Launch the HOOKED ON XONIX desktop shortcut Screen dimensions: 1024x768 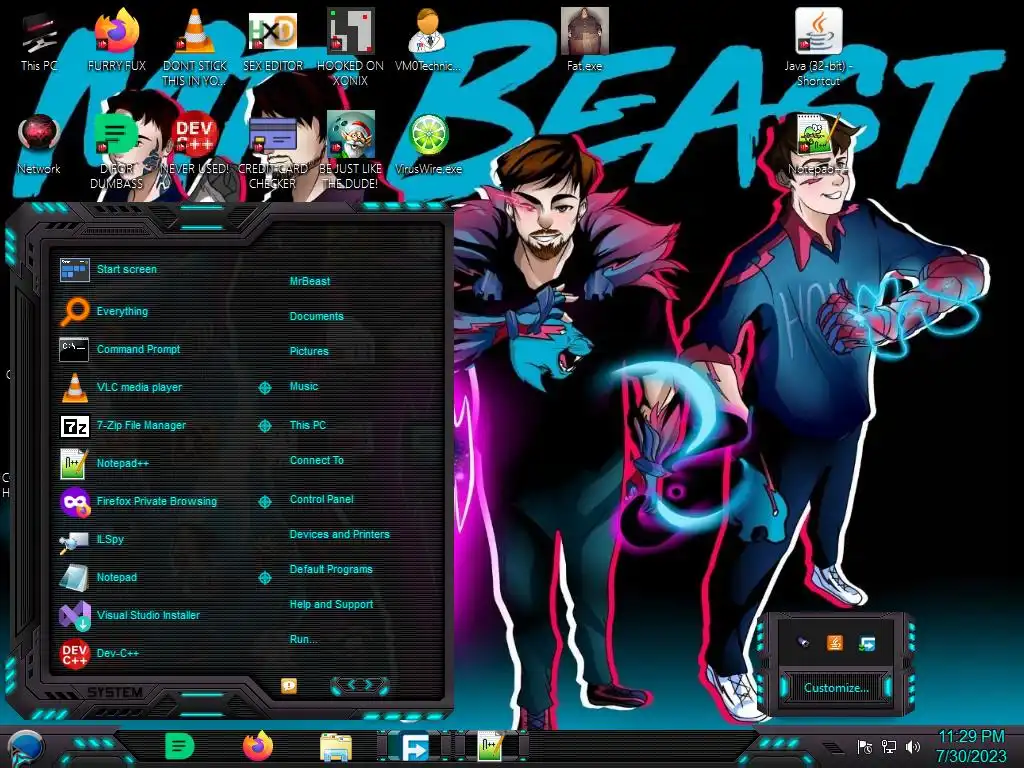[351, 48]
